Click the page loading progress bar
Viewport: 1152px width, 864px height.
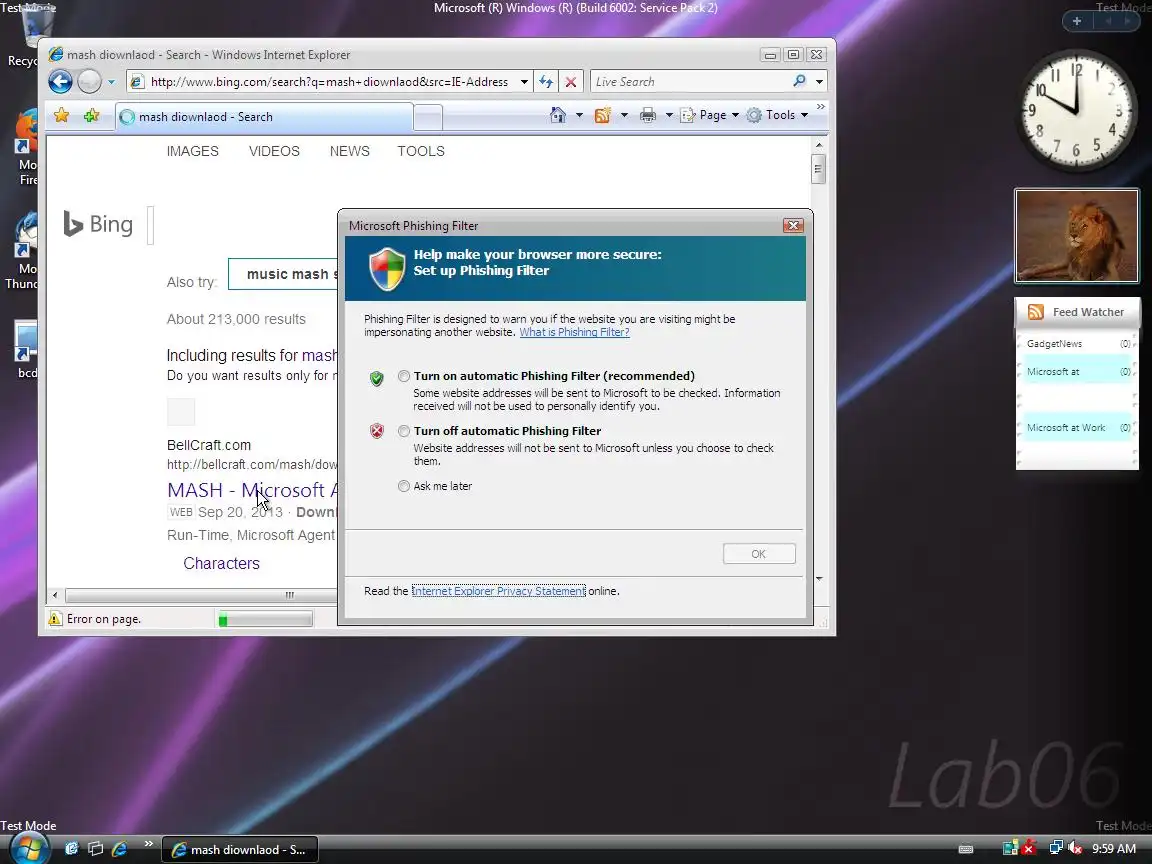point(264,620)
